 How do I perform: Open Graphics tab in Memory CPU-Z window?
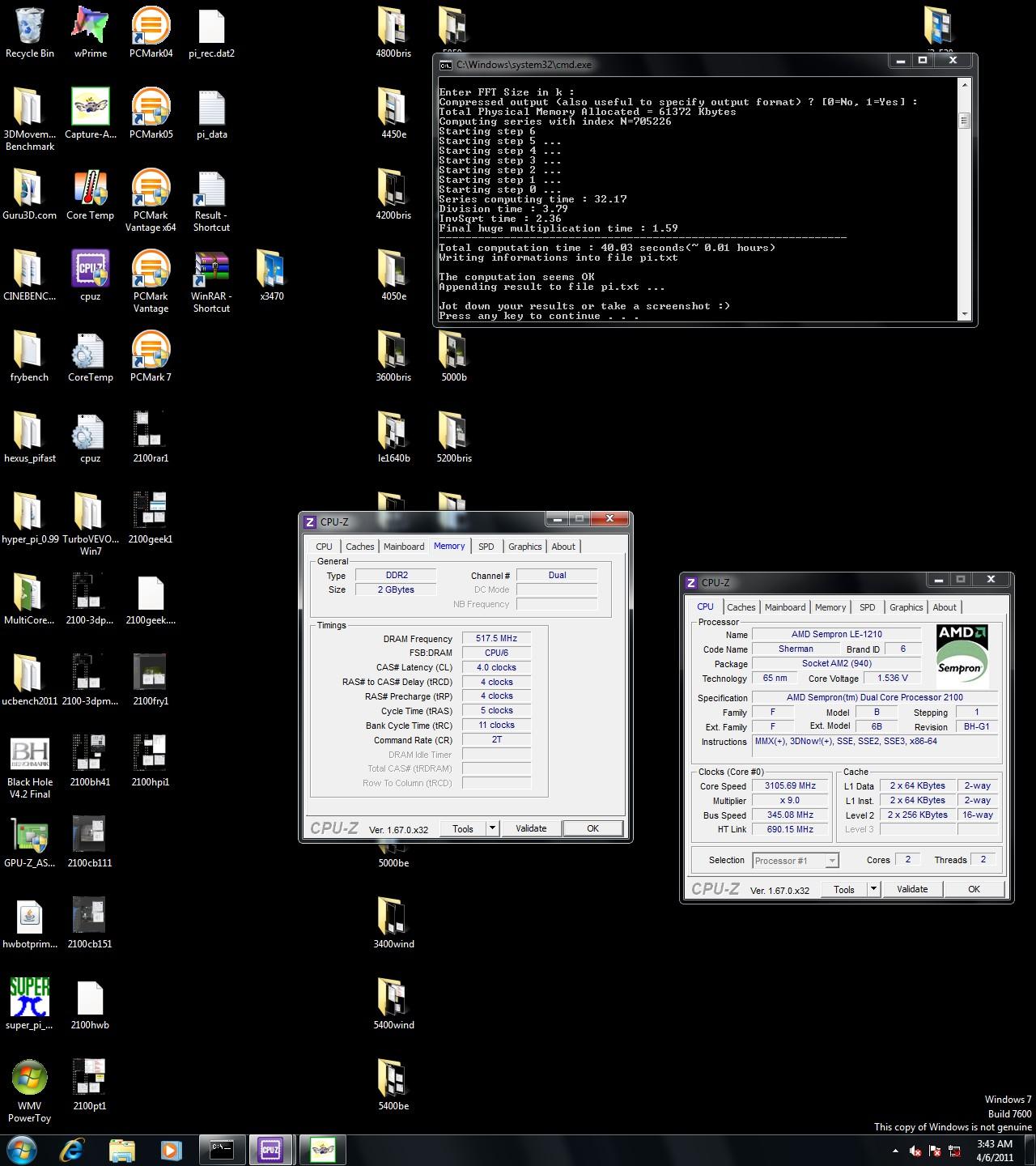click(x=524, y=547)
